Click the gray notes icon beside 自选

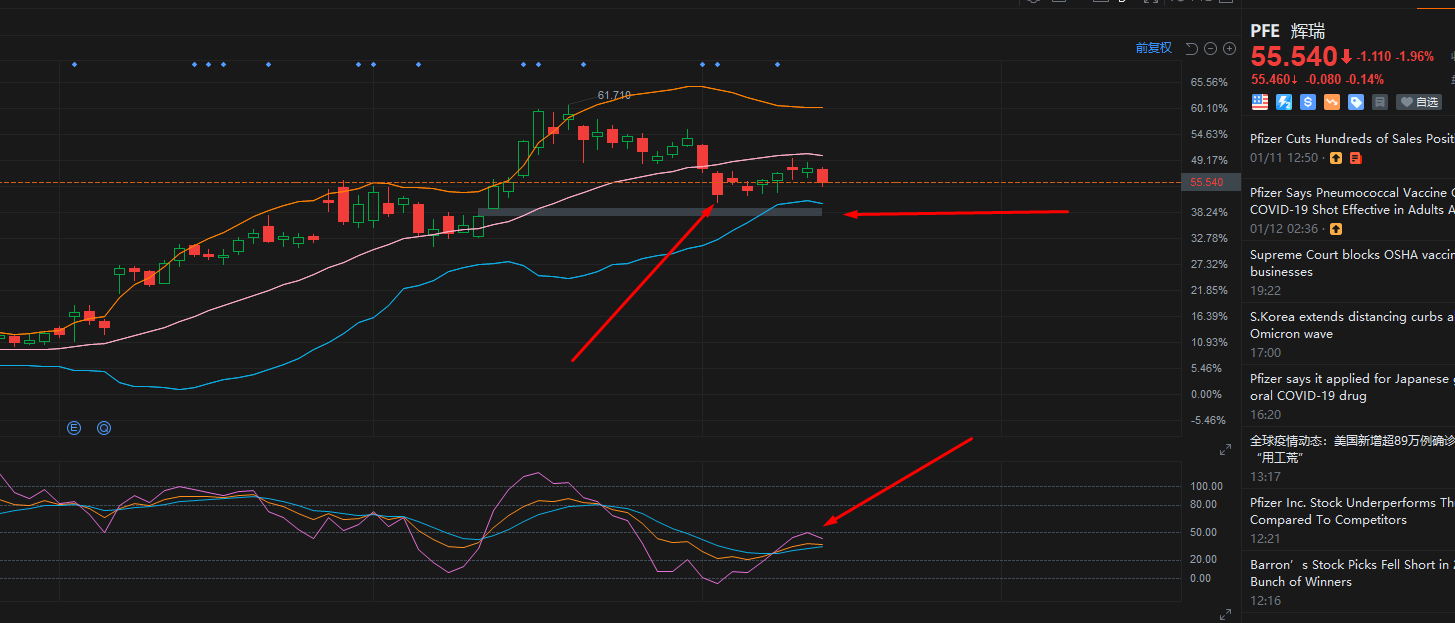click(x=1380, y=102)
